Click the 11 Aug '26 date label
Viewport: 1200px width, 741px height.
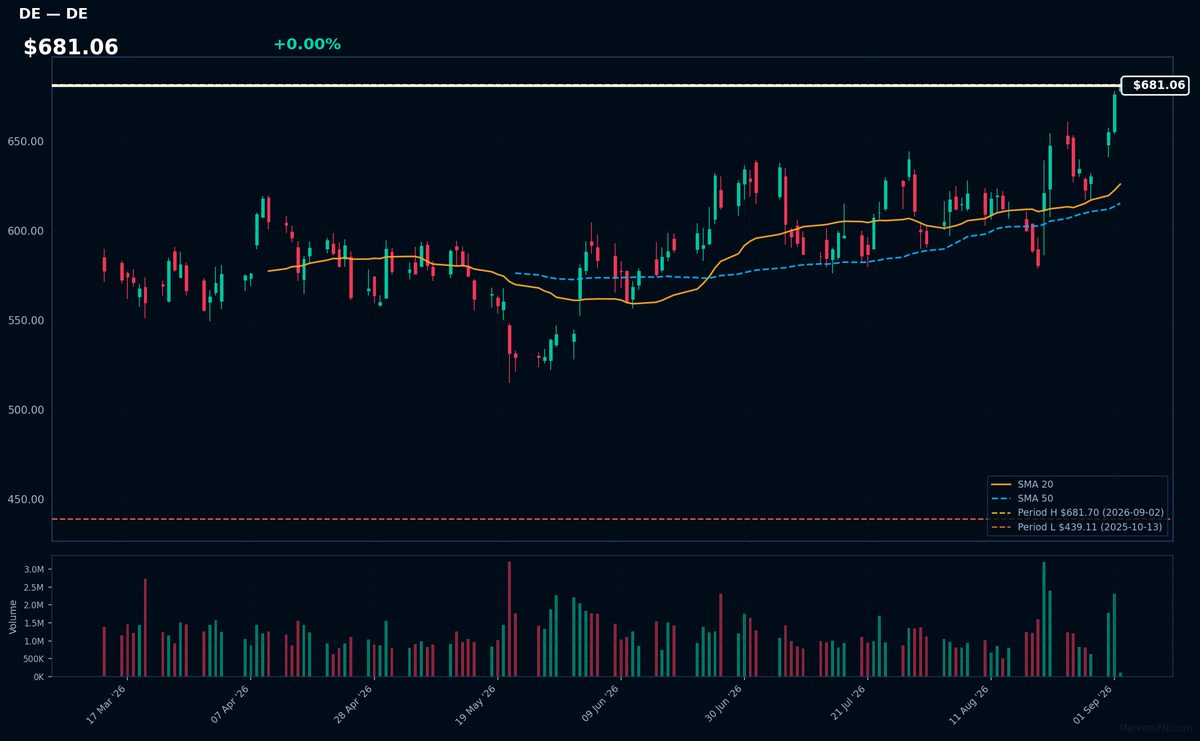point(970,705)
